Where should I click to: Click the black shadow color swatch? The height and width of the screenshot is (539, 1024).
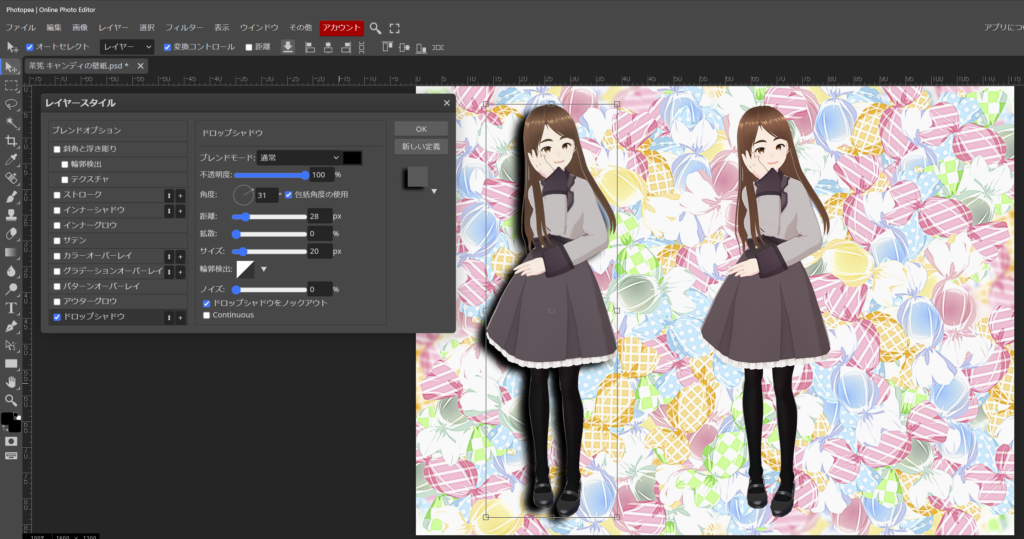click(352, 157)
